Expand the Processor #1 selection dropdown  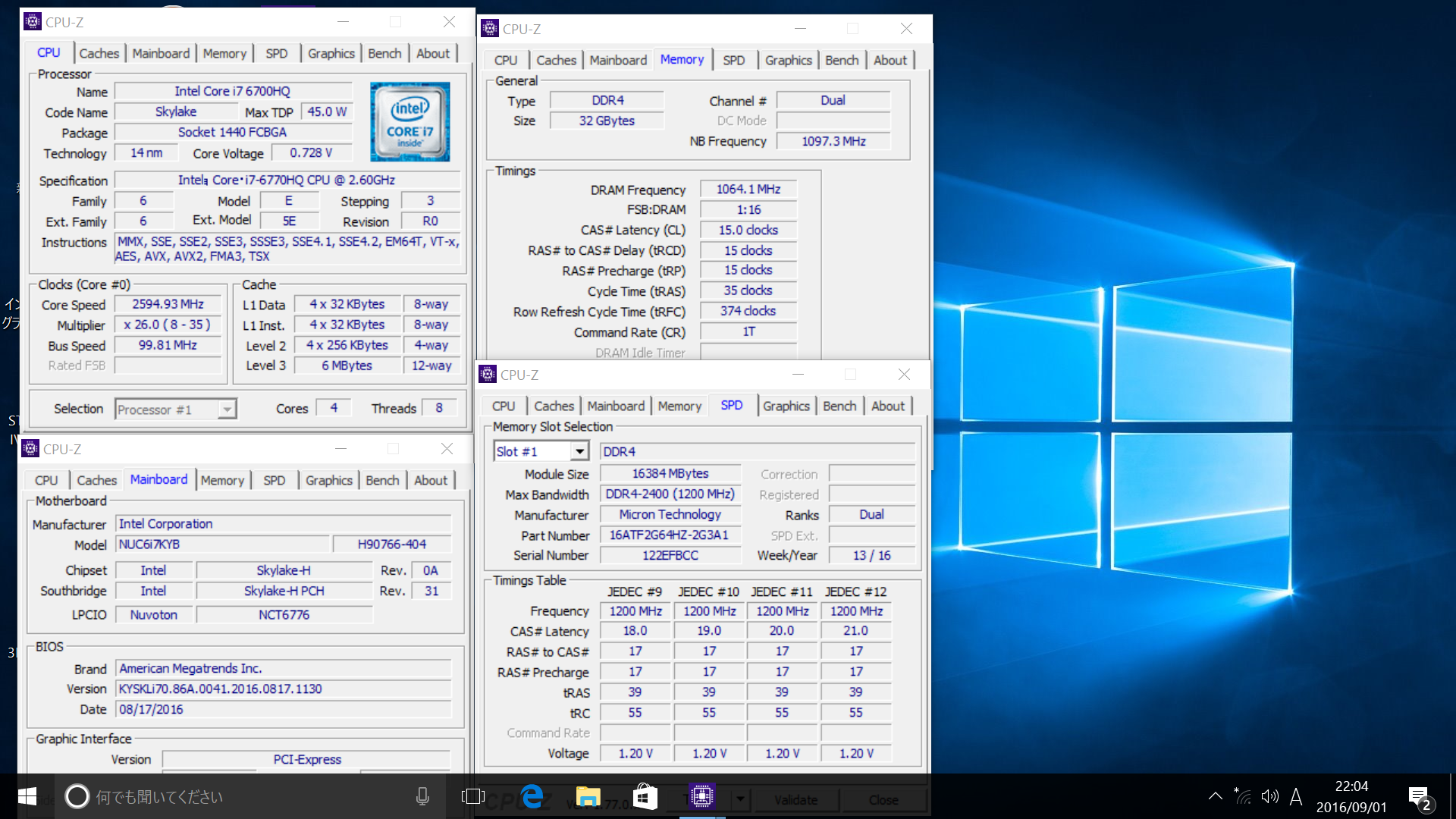click(227, 409)
